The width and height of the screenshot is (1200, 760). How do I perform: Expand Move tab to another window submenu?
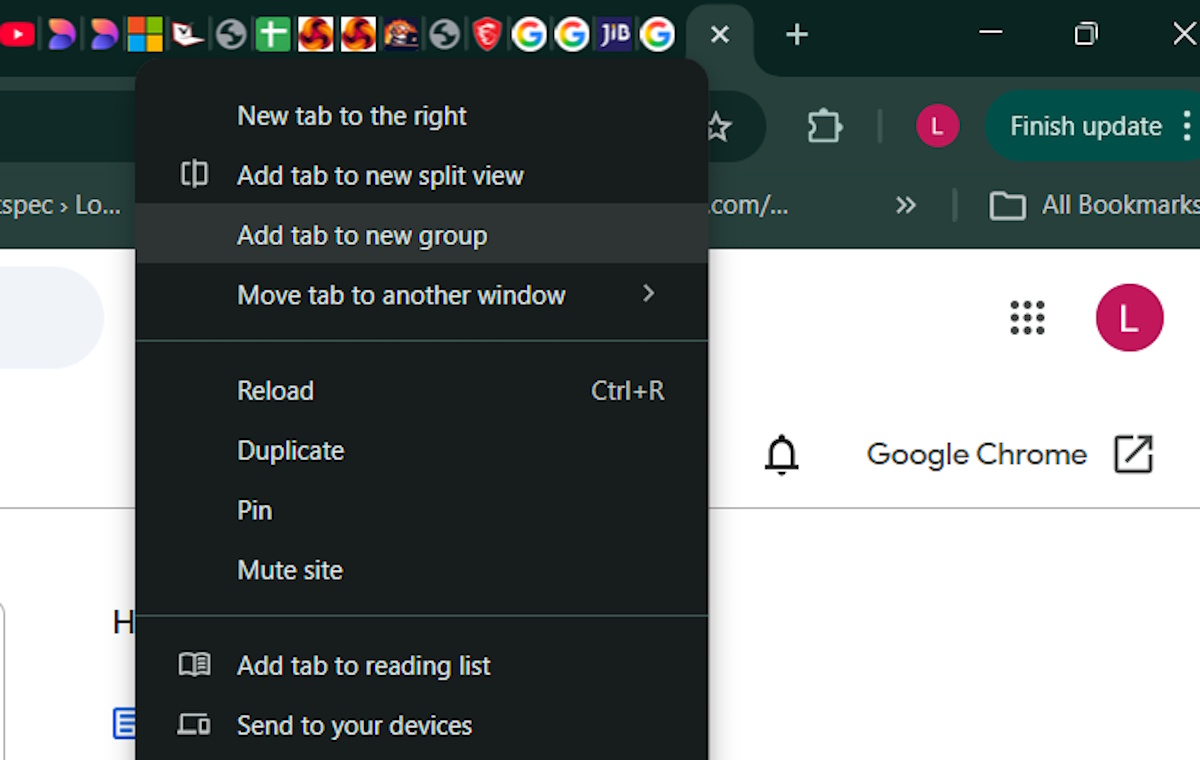click(400, 295)
